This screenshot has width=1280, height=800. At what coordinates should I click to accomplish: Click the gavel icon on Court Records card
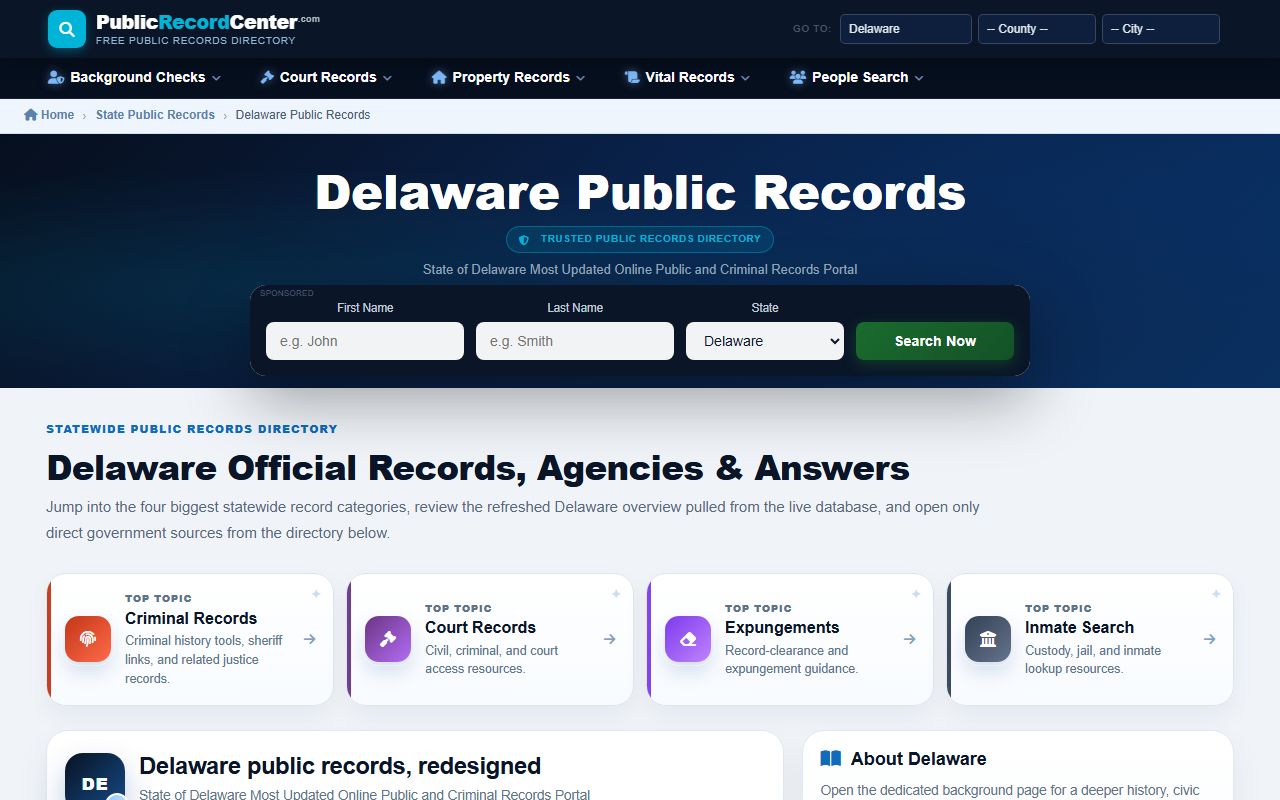[388, 639]
